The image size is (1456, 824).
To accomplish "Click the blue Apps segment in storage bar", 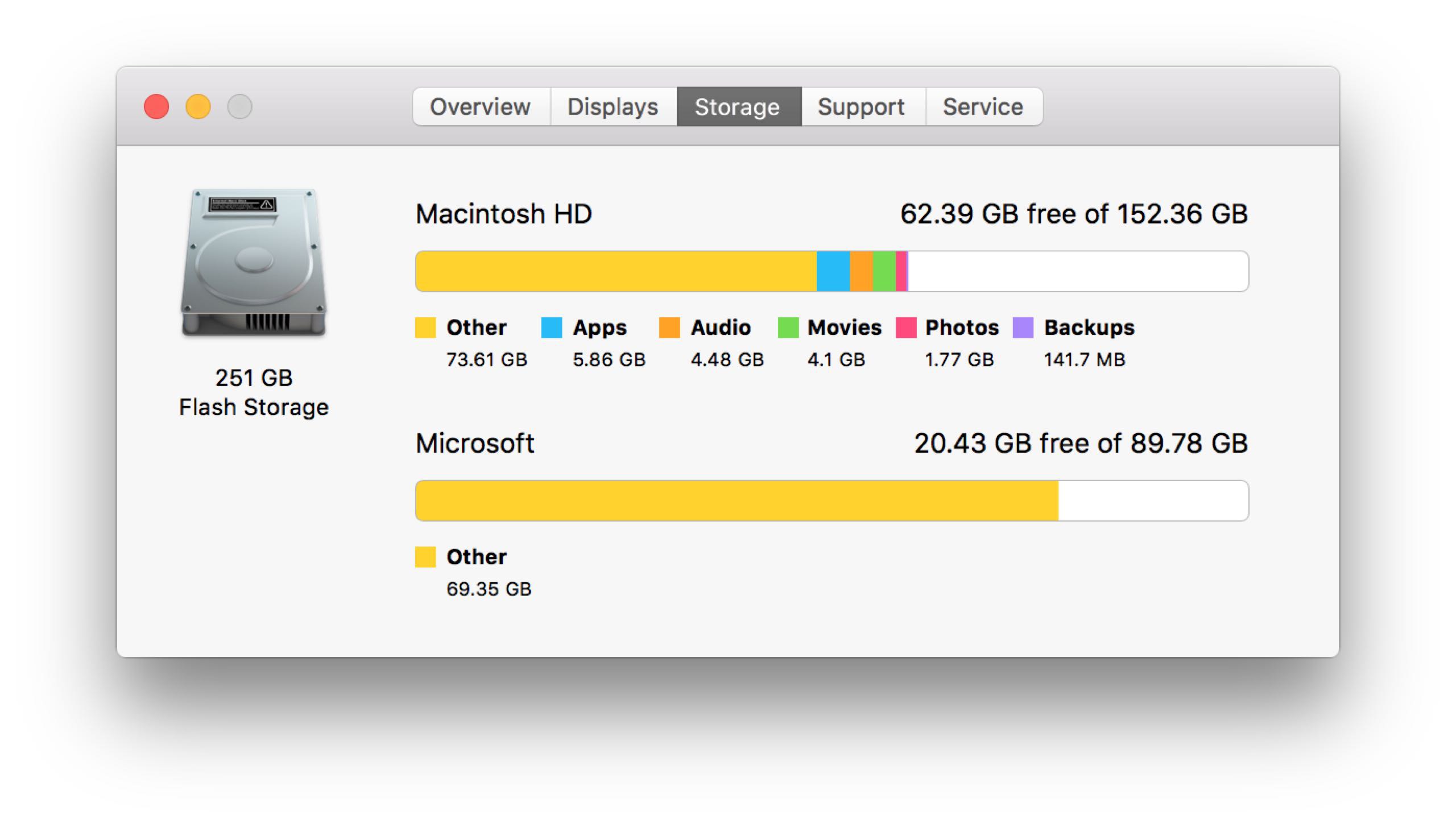I will click(x=833, y=271).
